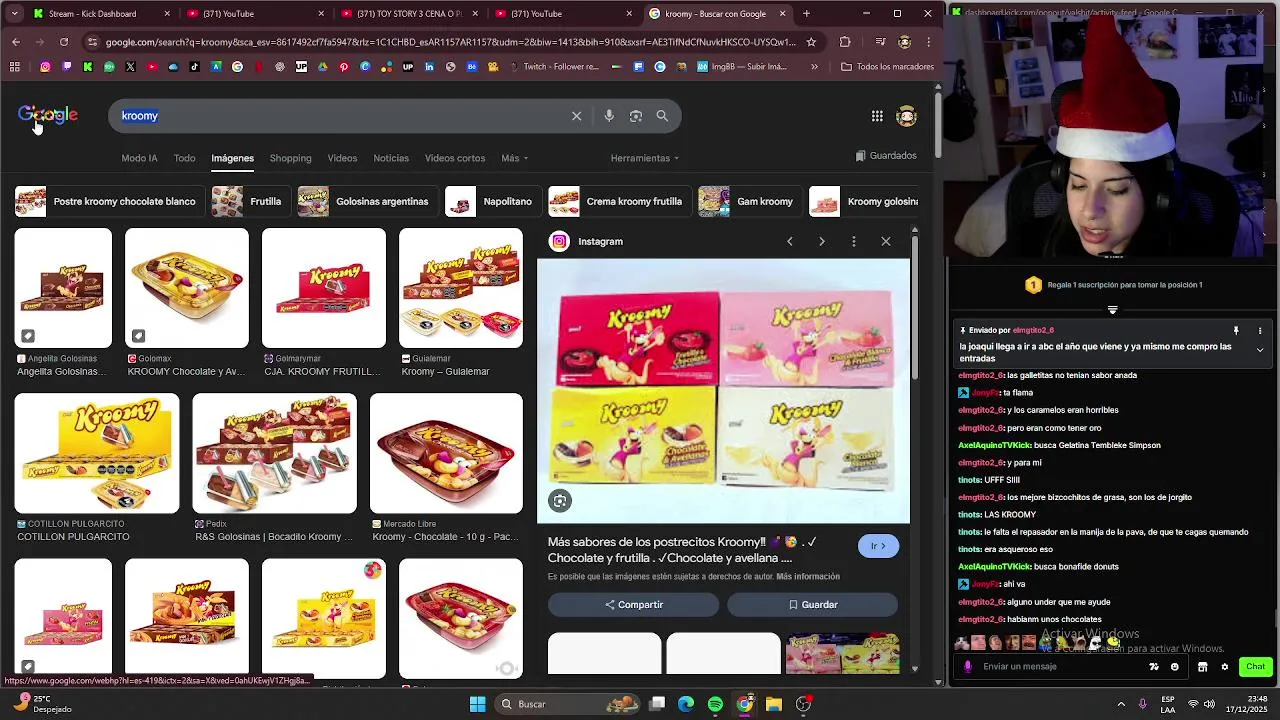Select the Shopping tab

coord(291,158)
